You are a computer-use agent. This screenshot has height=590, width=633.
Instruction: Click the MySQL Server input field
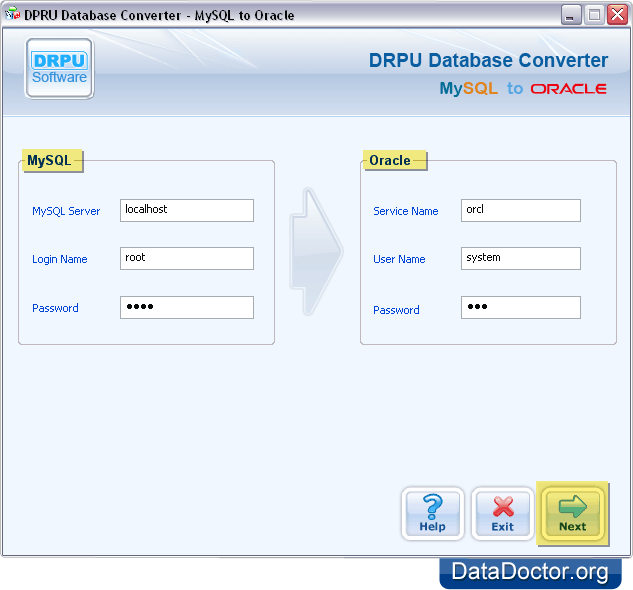[187, 210]
